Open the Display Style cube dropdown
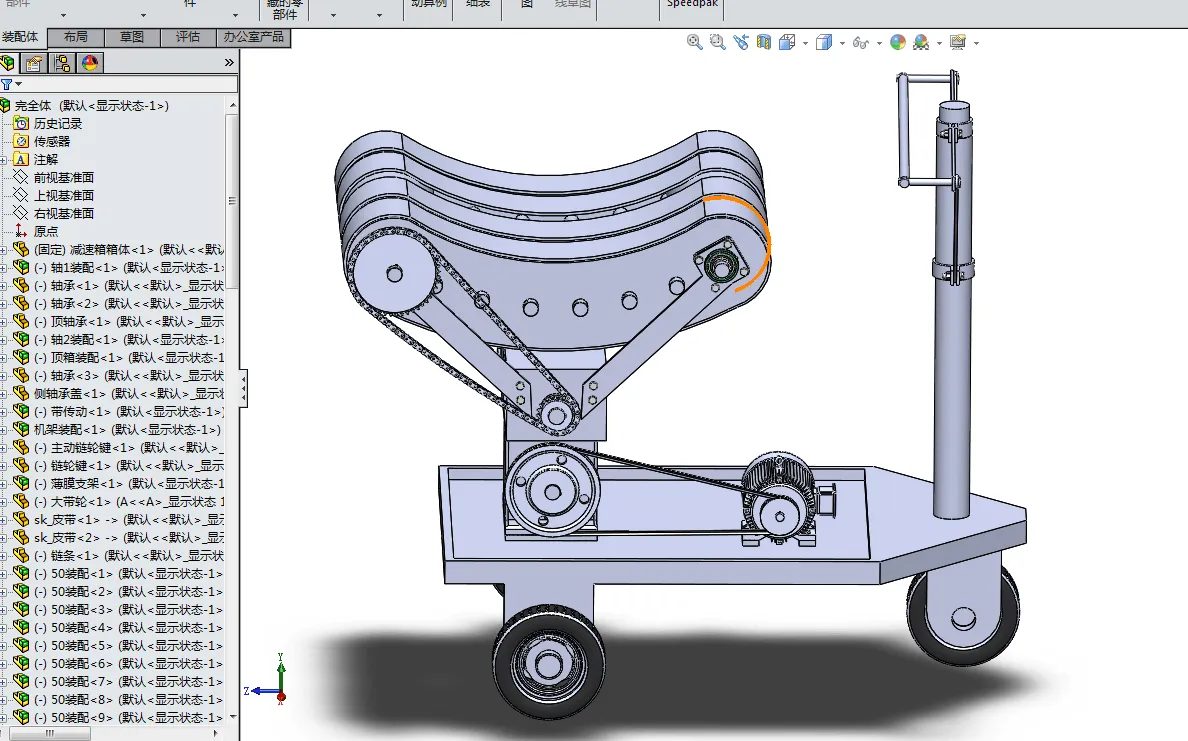Viewport: 1188px width, 741px height. pos(842,43)
